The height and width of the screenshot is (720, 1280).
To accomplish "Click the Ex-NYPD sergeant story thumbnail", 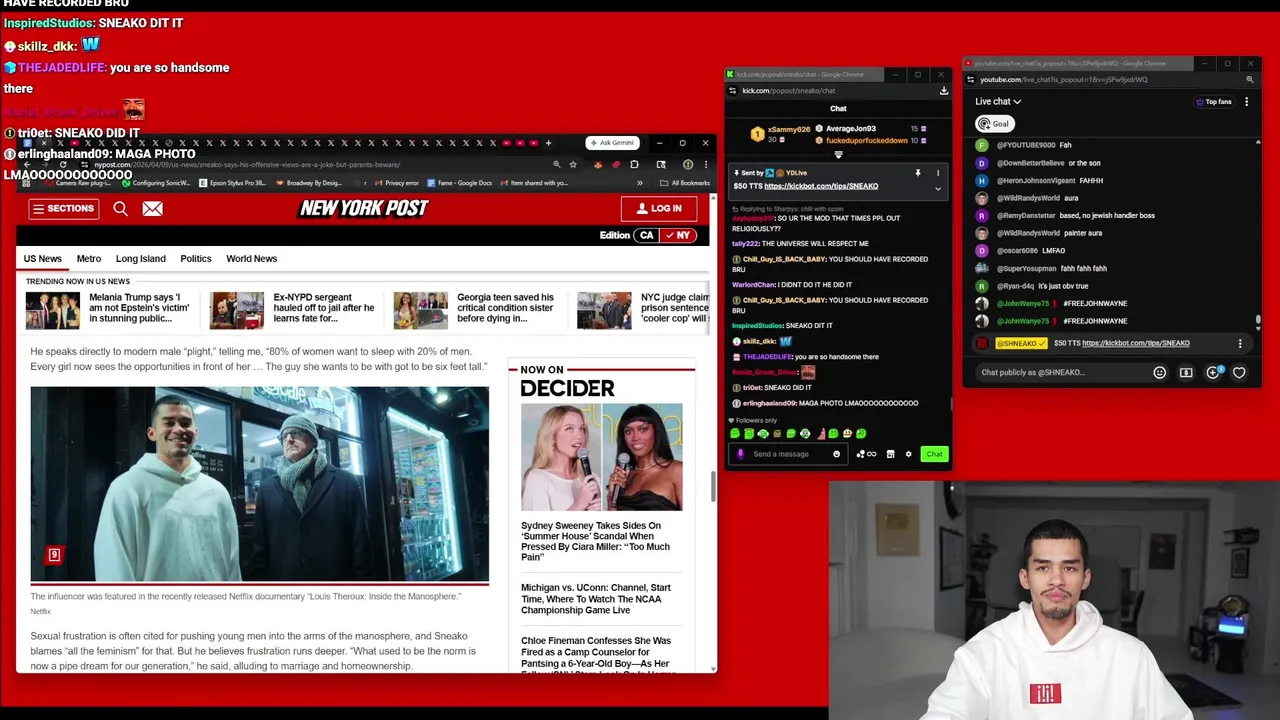I will coord(237,310).
